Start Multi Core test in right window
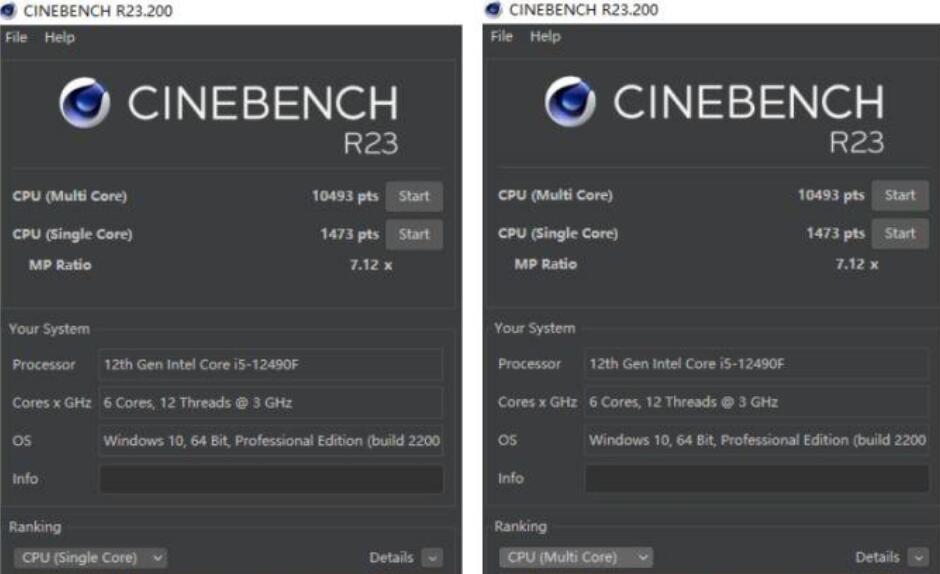Image resolution: width=940 pixels, height=574 pixels. coord(900,195)
